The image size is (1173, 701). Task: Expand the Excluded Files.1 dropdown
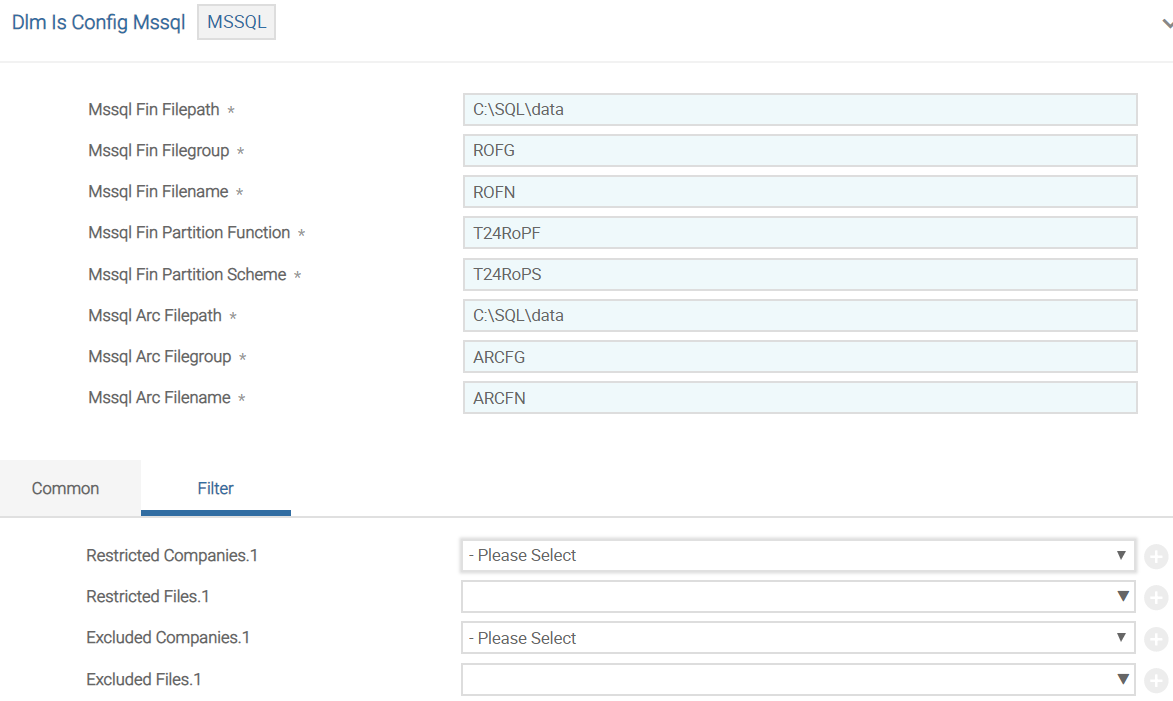click(797, 680)
